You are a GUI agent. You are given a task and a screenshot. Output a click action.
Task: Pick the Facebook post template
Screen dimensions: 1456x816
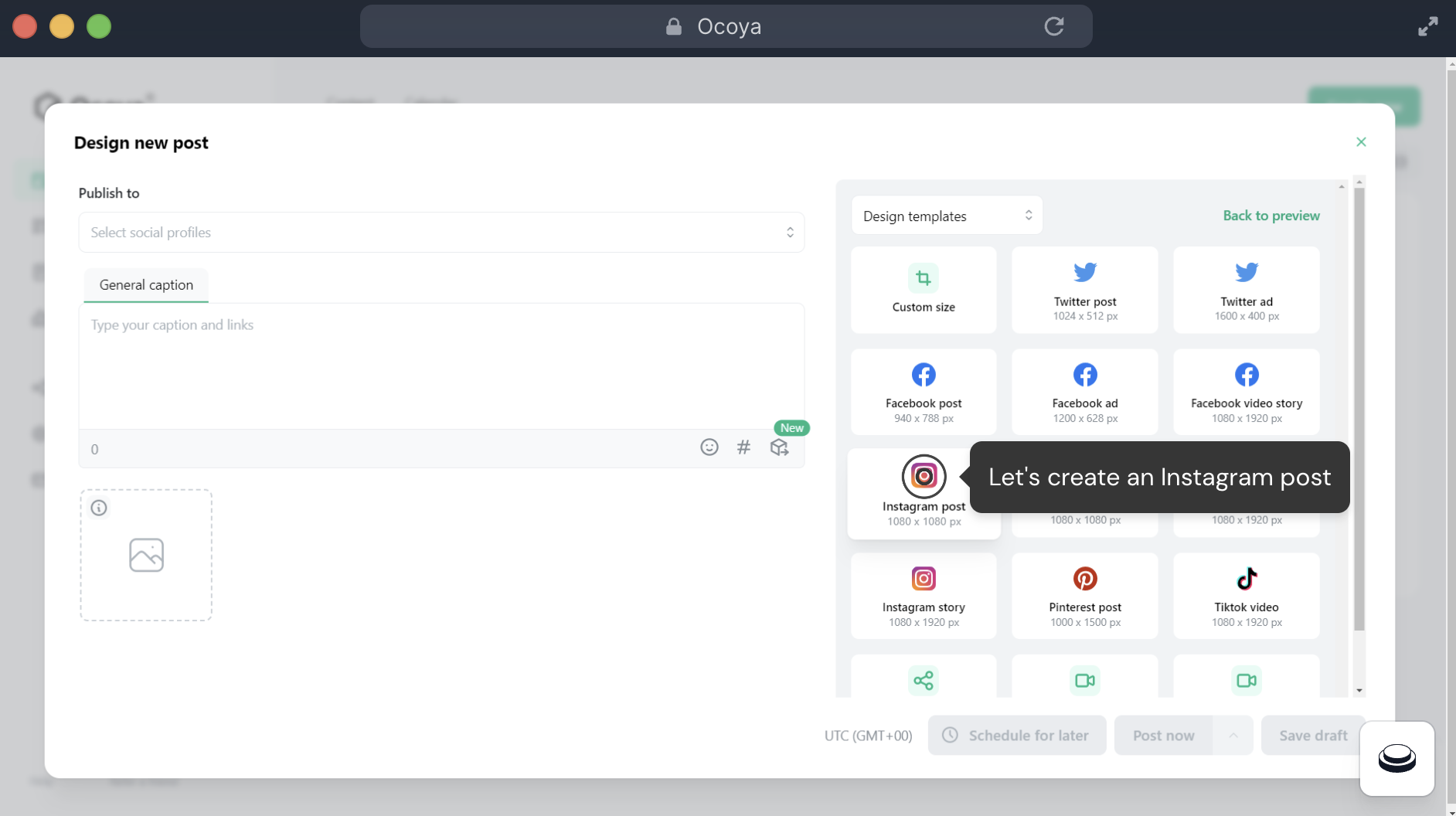point(924,392)
